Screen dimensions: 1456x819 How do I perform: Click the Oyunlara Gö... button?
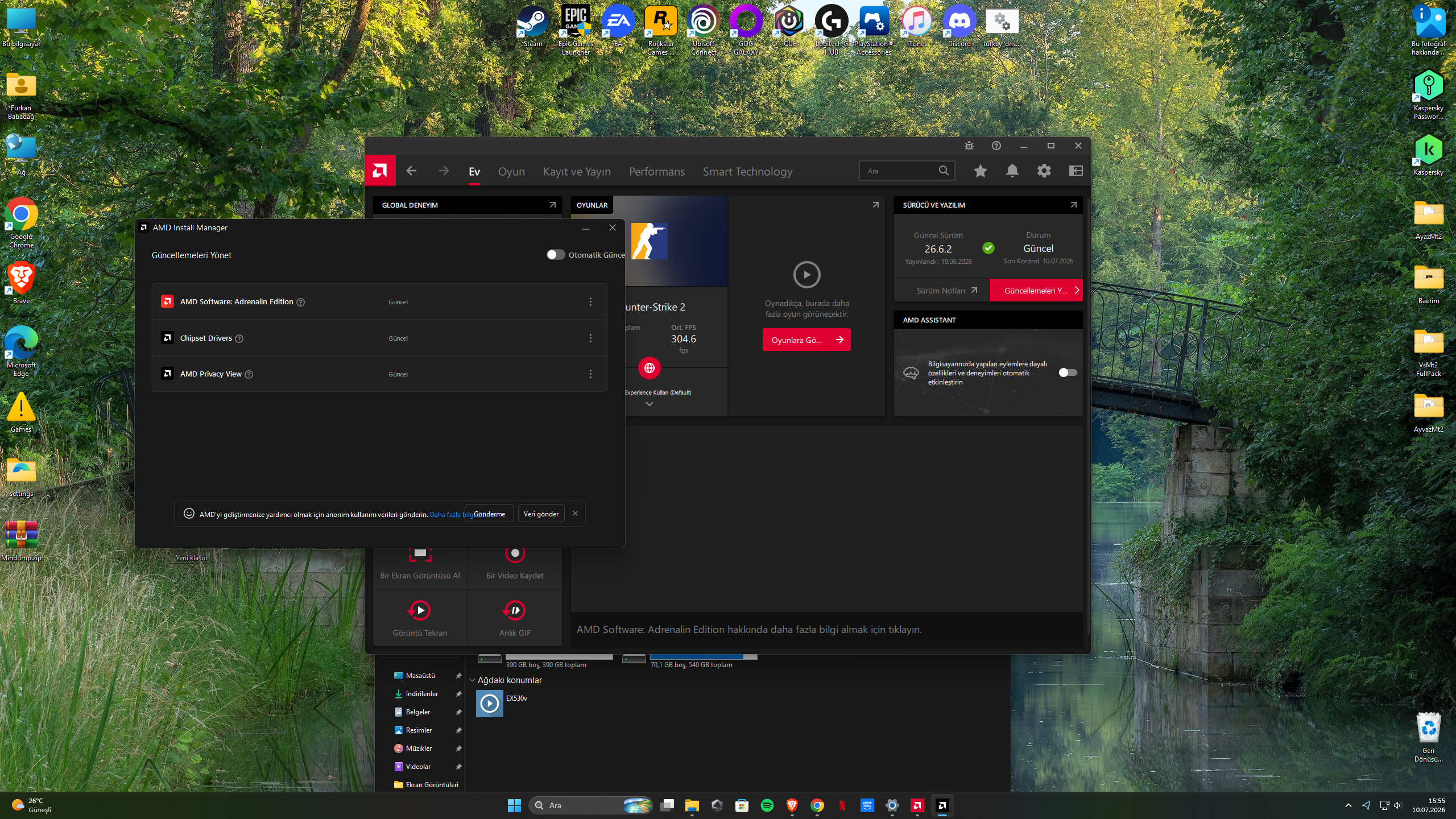(x=806, y=340)
